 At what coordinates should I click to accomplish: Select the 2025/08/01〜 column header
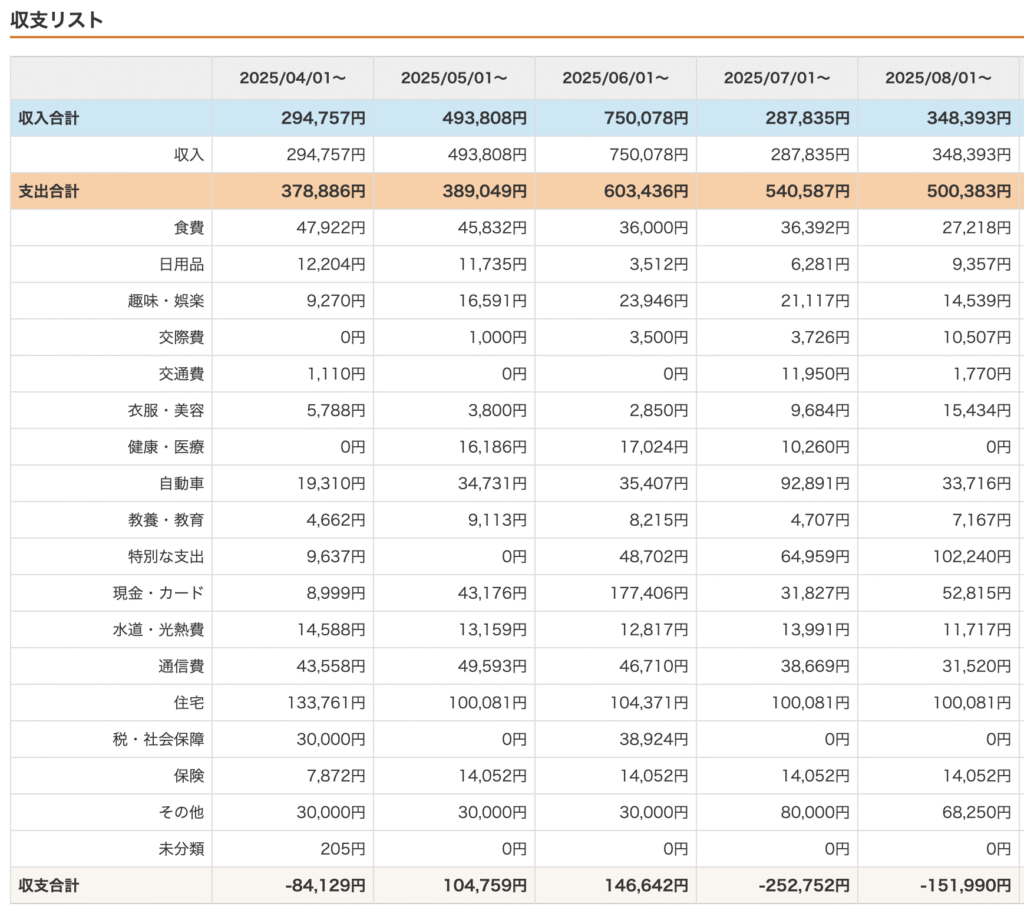pos(938,78)
